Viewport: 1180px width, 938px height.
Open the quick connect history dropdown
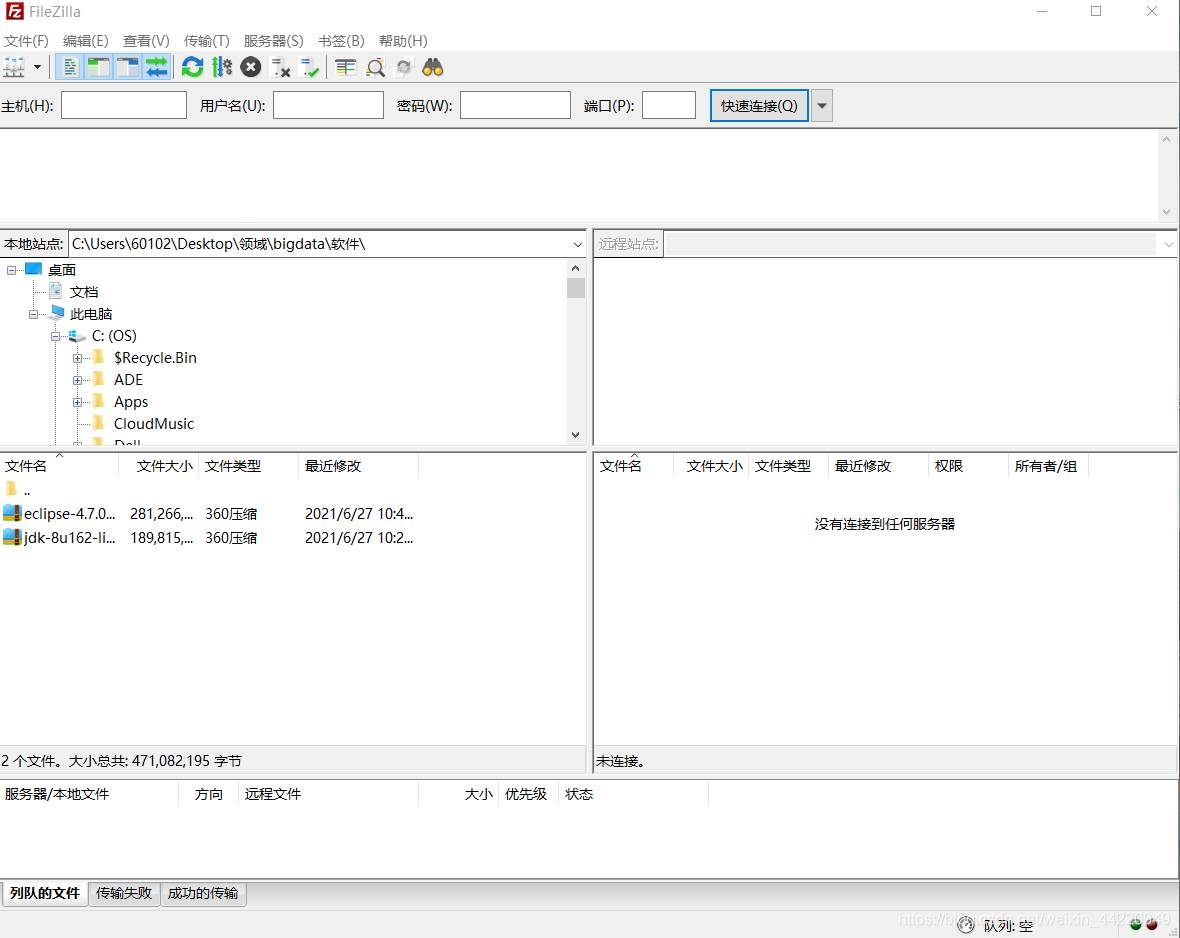822,105
